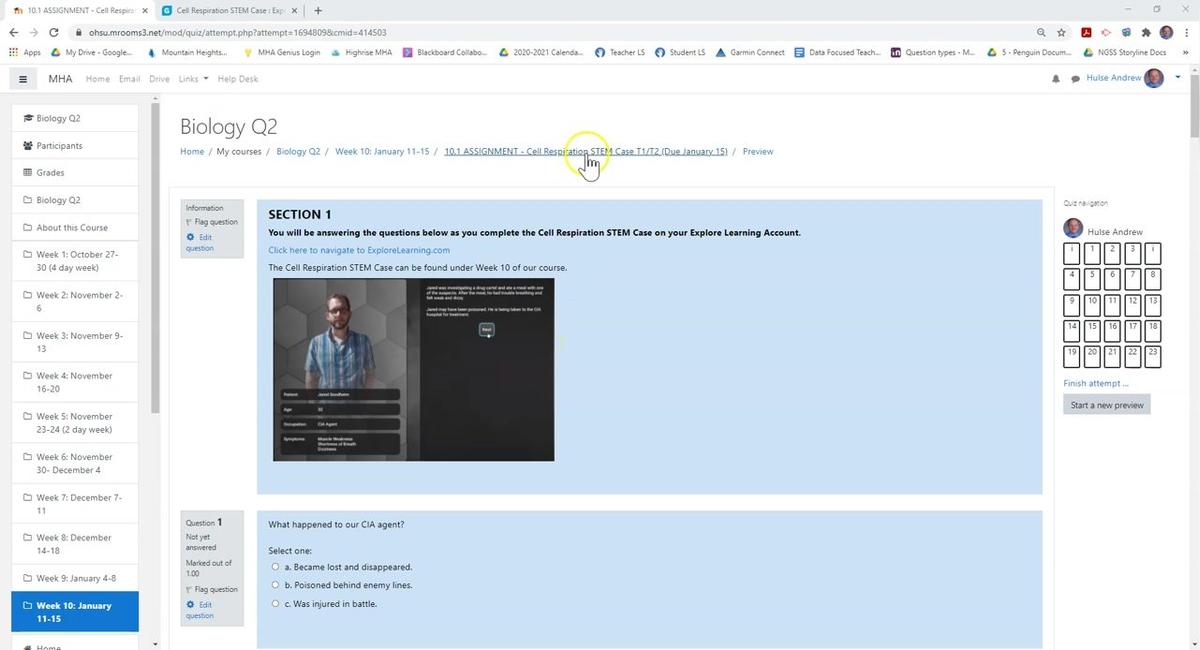The image size is (1200, 650).
Task: Flag Question 1
Action: click(212, 589)
